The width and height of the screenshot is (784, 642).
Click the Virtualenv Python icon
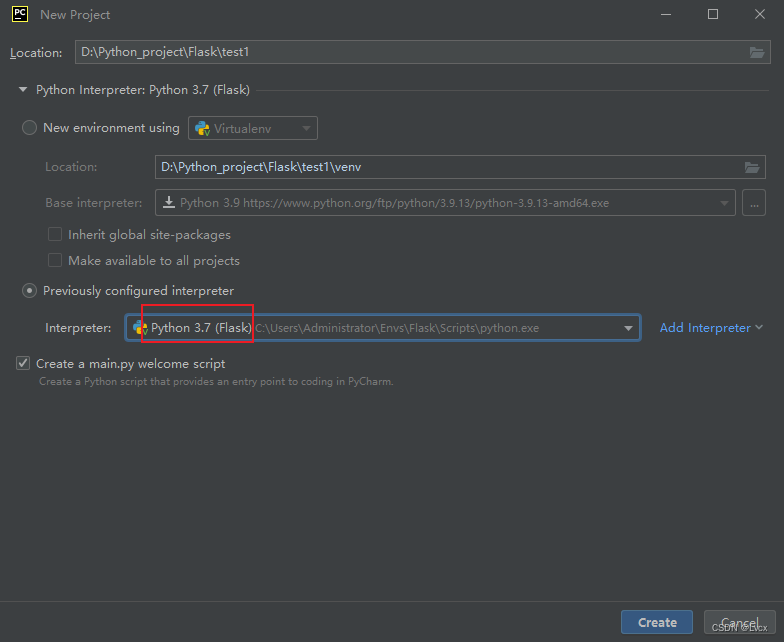(202, 128)
